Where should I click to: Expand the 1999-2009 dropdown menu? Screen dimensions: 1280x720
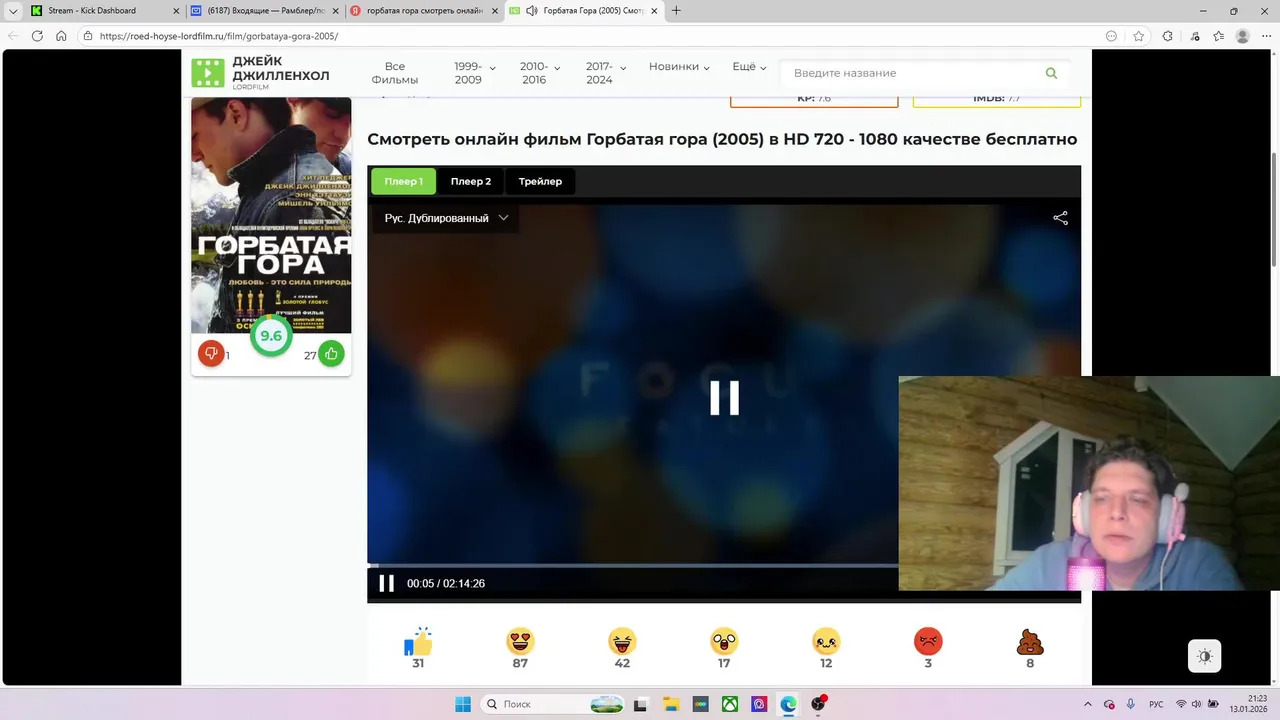point(474,73)
